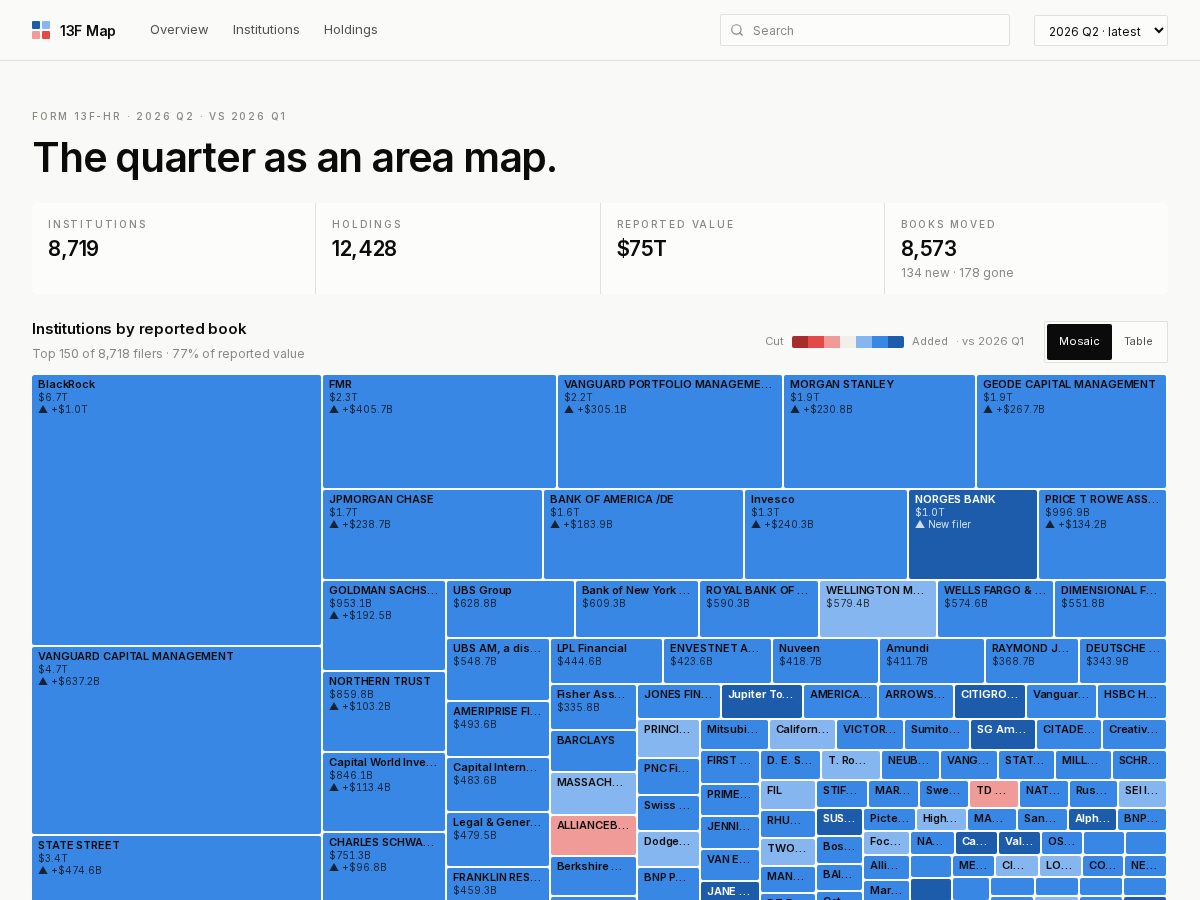The image size is (1200, 900).
Task: Click the neutral middle legend swatch
Action: [848, 342]
